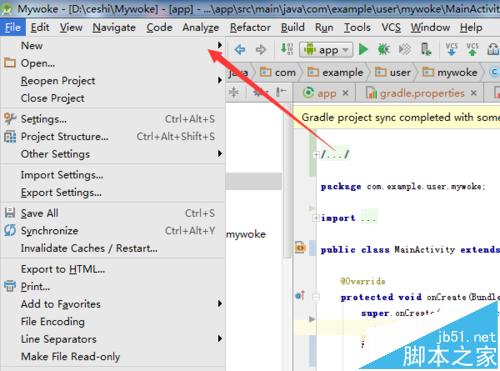
Task: Click the Save All floppy disk icon
Action: [x=10, y=213]
